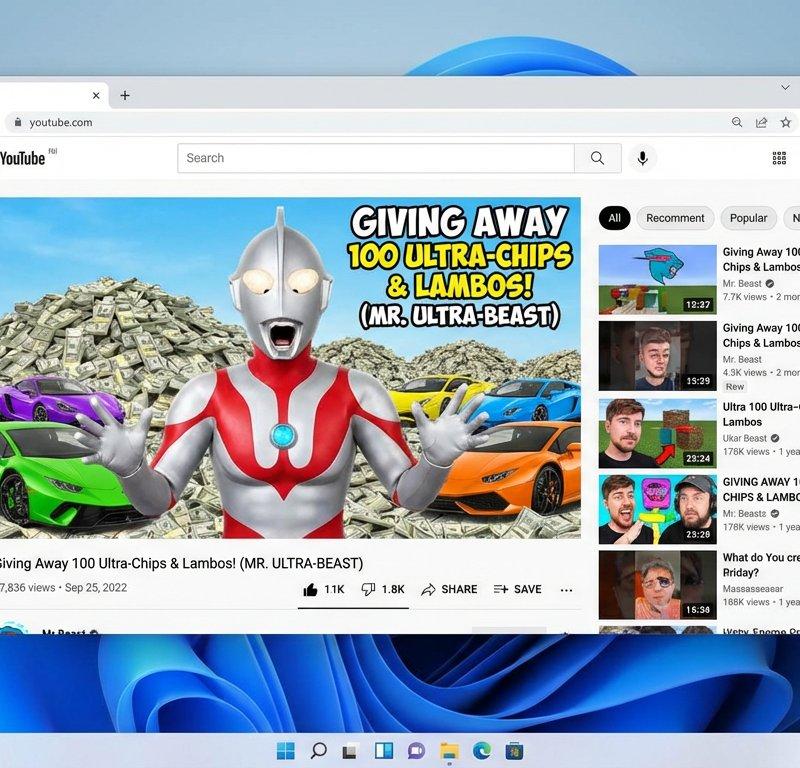Open a new browser tab
Image resolution: width=800 pixels, height=768 pixels.
(125, 95)
